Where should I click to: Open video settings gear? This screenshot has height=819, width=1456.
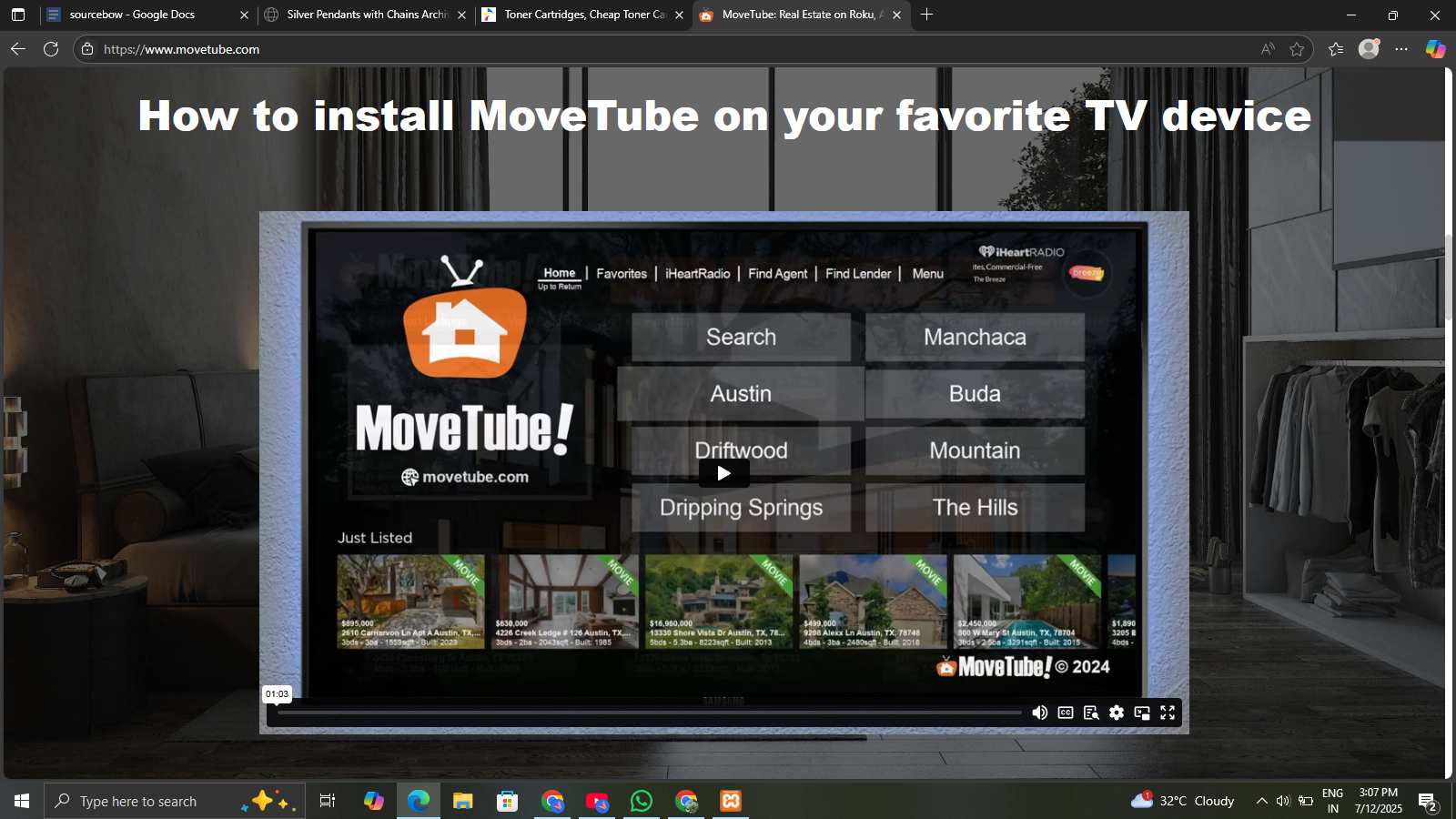(x=1117, y=713)
